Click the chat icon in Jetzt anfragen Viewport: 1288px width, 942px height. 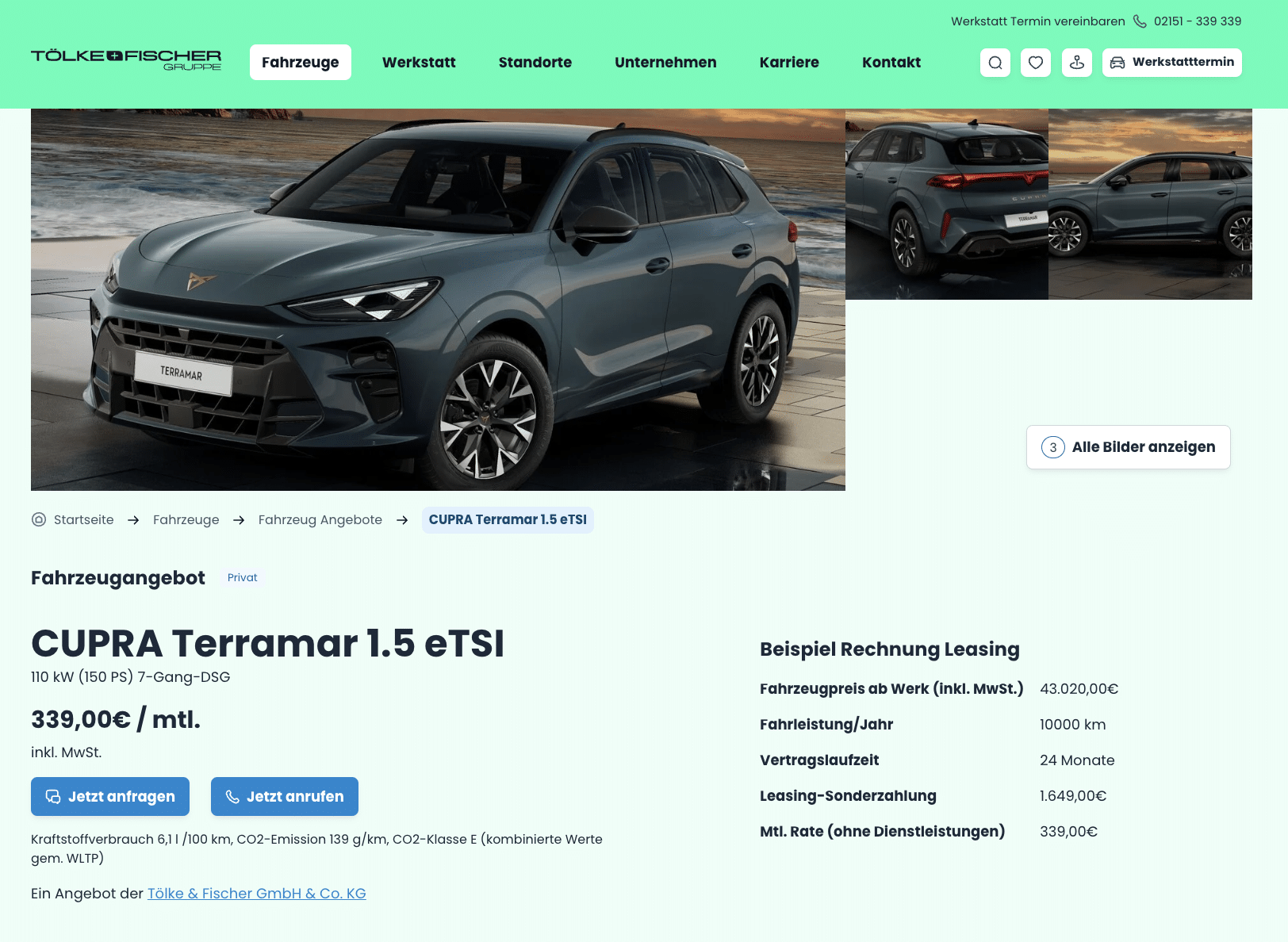[53, 797]
